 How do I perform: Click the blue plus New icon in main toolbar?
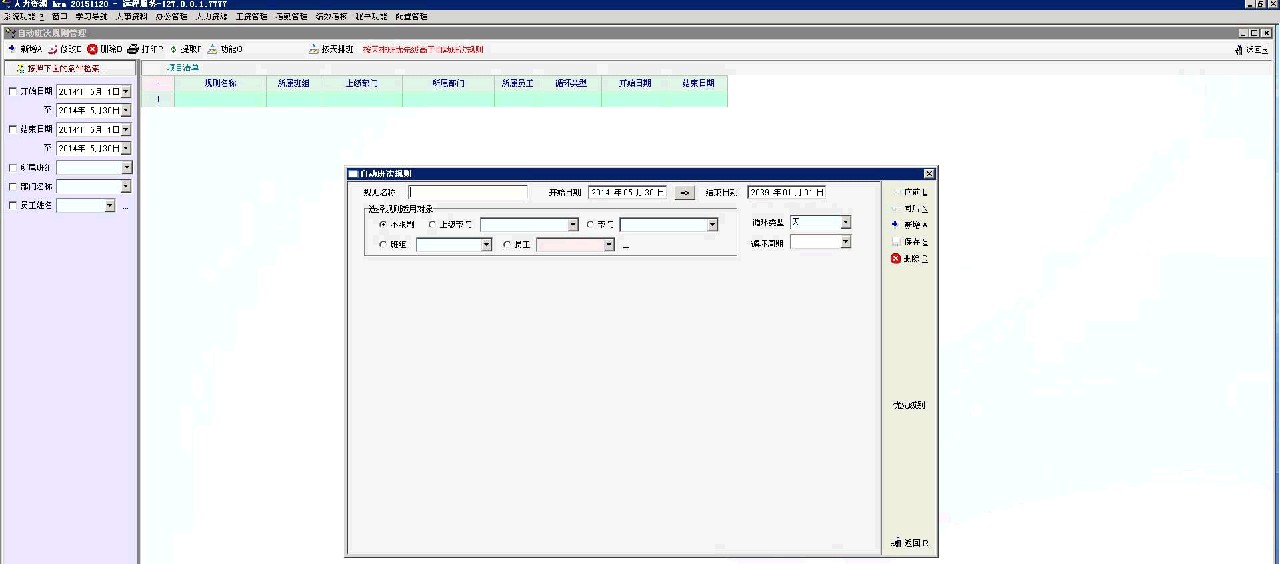[x=12, y=49]
